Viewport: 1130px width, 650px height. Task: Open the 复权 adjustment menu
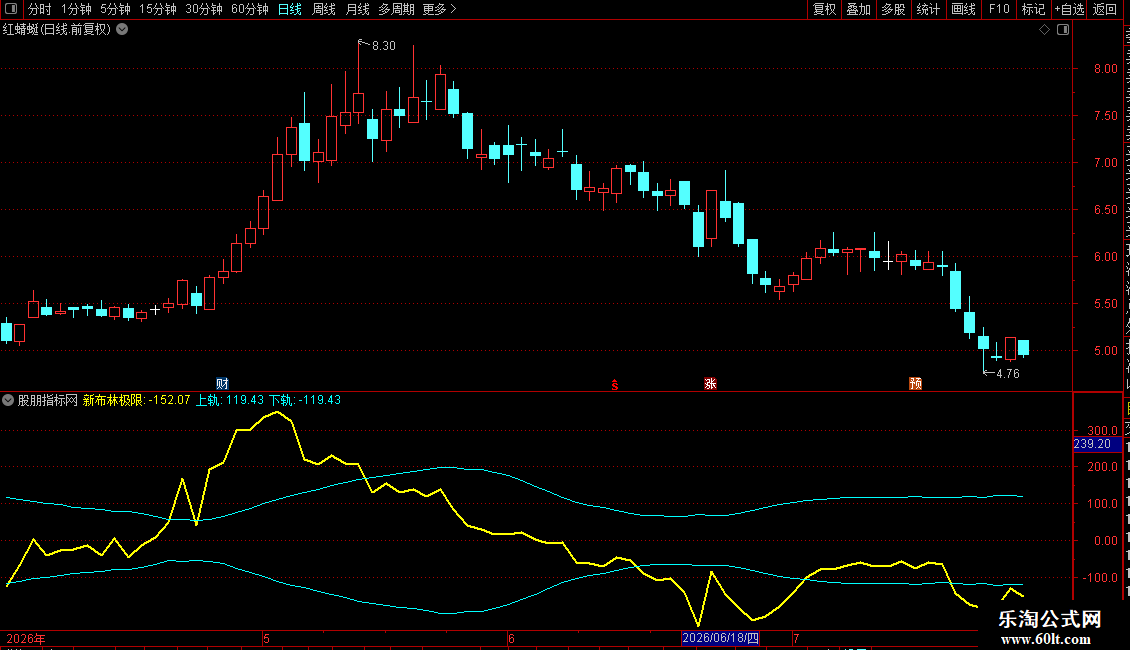pyautogui.click(x=824, y=9)
